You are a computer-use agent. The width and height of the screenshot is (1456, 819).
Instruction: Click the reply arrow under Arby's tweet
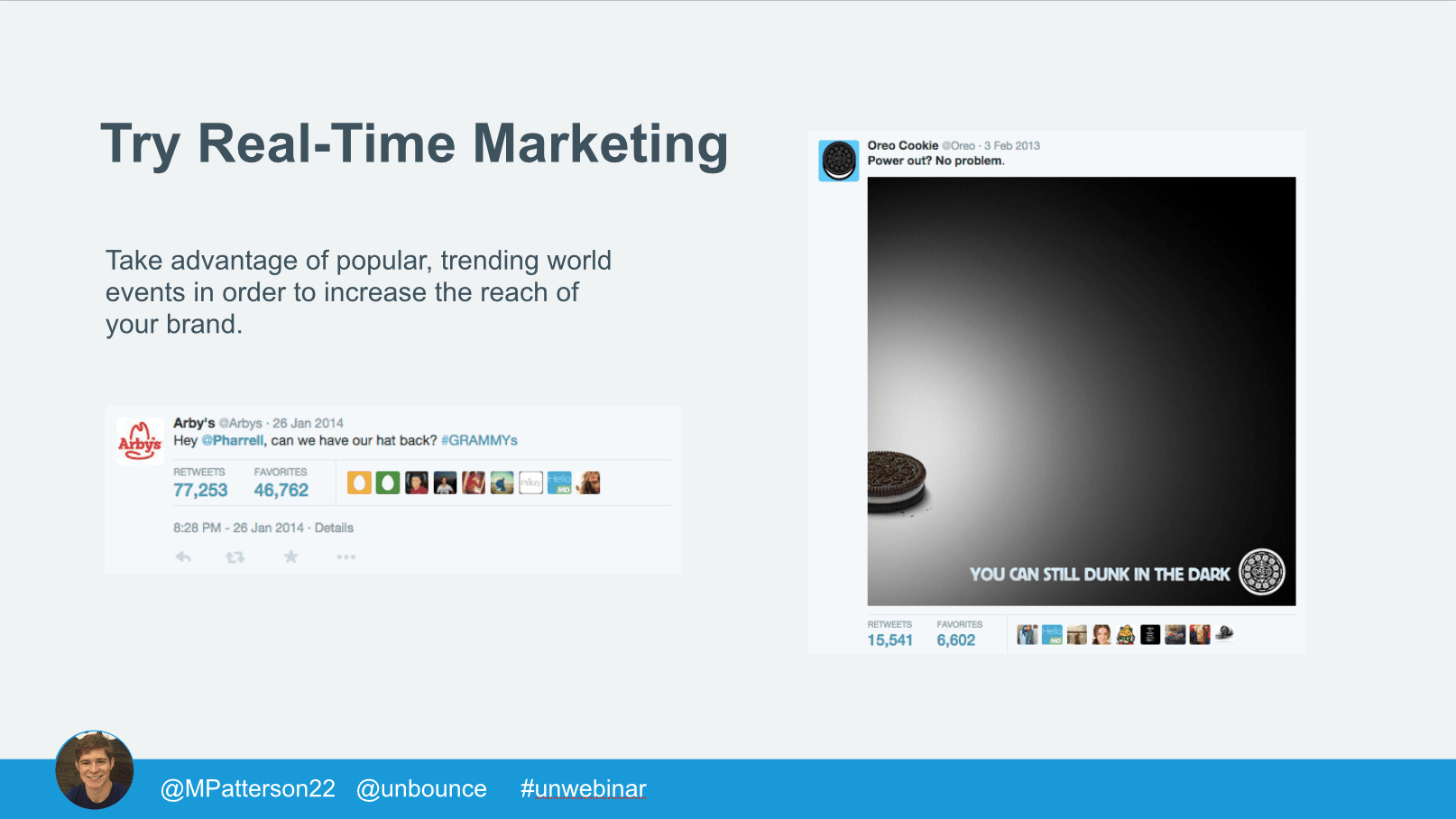[183, 557]
